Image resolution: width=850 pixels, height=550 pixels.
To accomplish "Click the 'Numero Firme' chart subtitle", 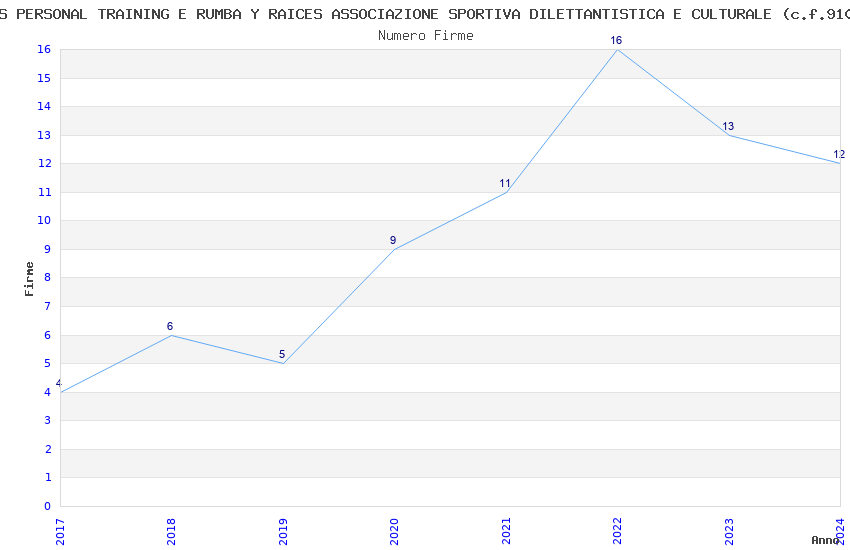I will point(426,36).
